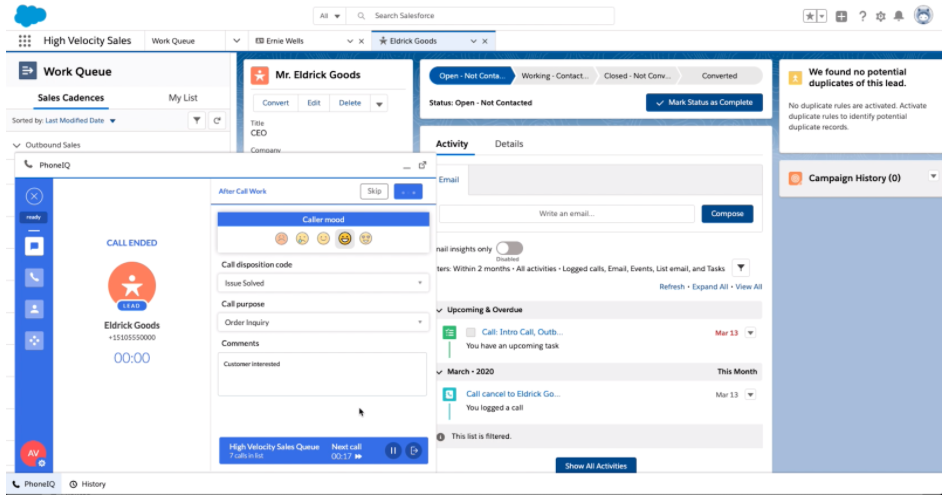Select the Email composer tab
The width and height of the screenshot is (947, 501).
click(x=449, y=180)
